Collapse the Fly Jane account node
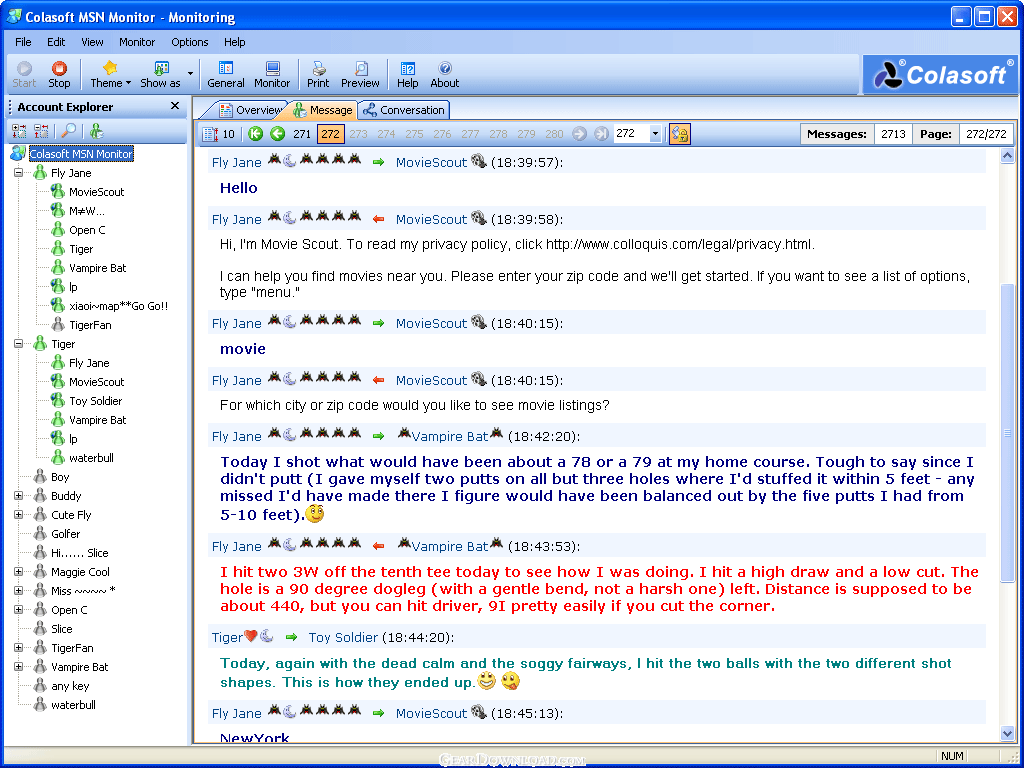Image resolution: width=1024 pixels, height=768 pixels. point(18,173)
